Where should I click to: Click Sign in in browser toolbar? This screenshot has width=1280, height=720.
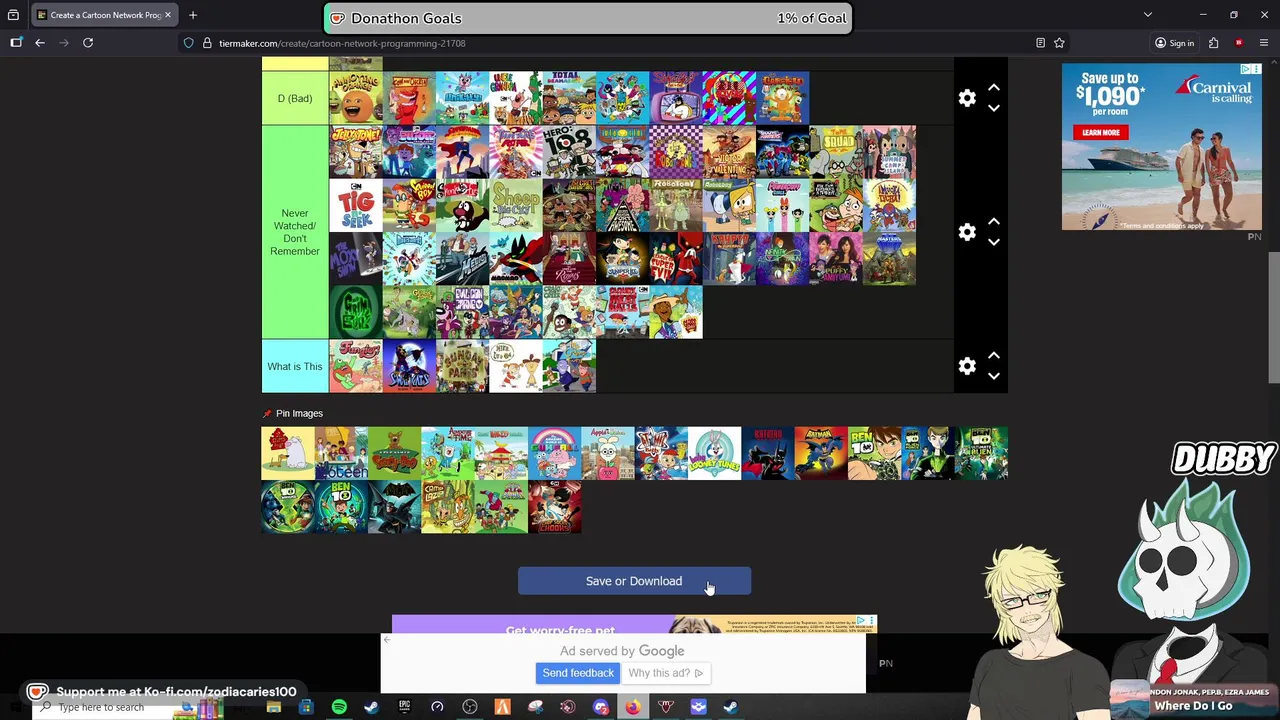click(1175, 43)
